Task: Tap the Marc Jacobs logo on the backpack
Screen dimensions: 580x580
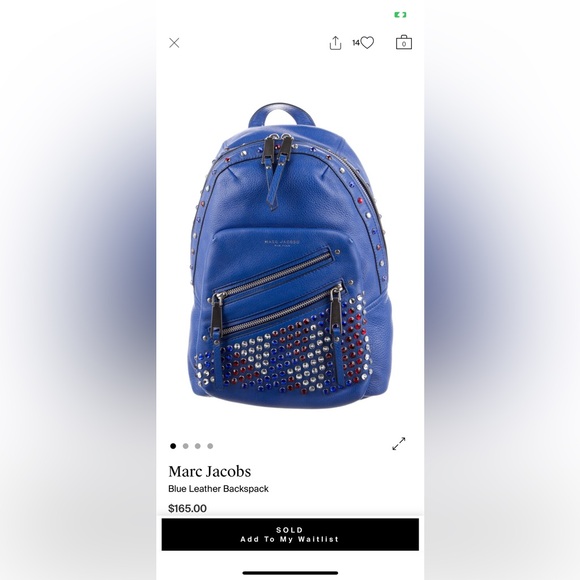Action: (x=282, y=242)
